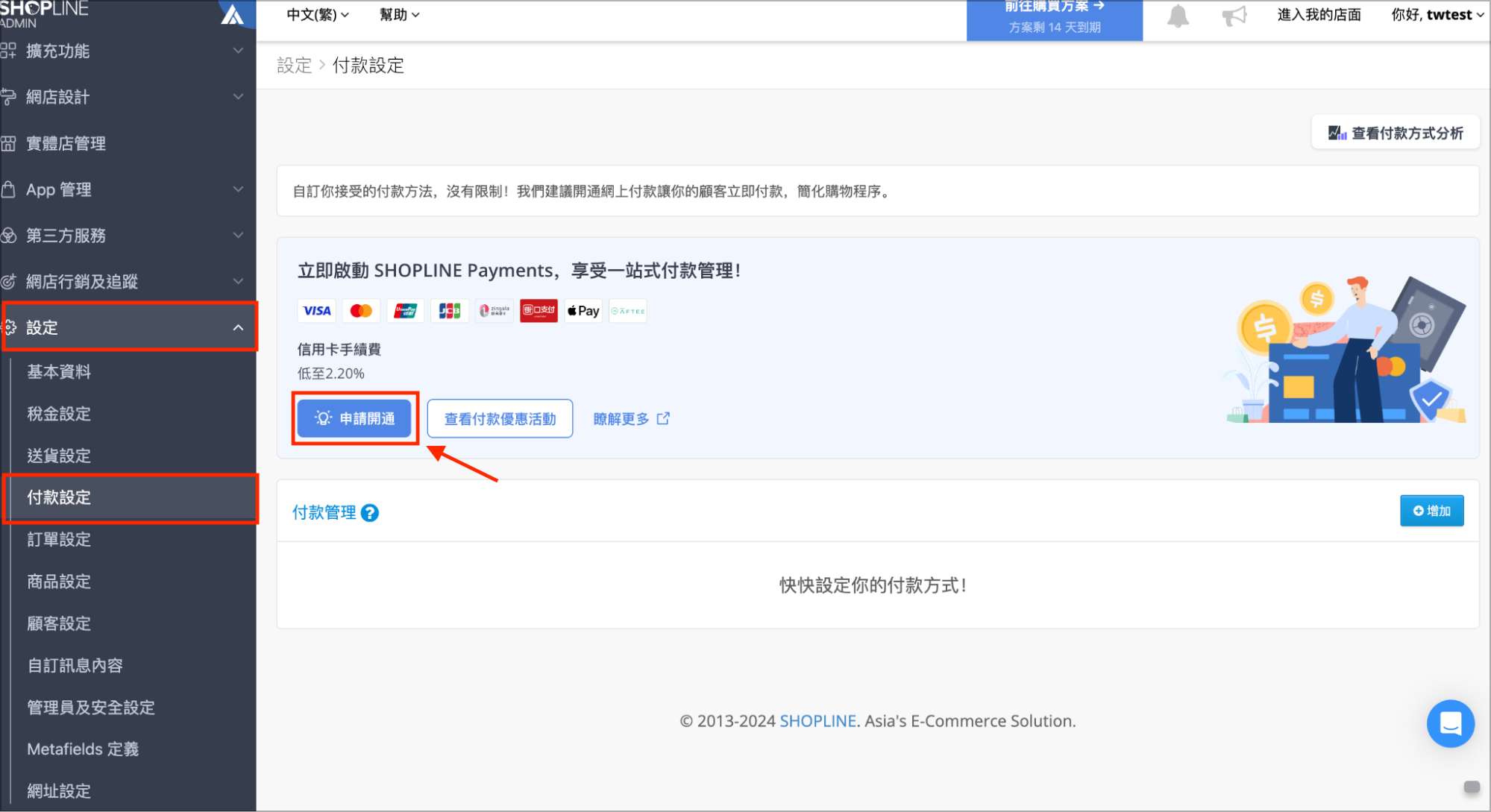The width and height of the screenshot is (1491, 812).
Task: Click the 申請開通 button
Action: 354,418
